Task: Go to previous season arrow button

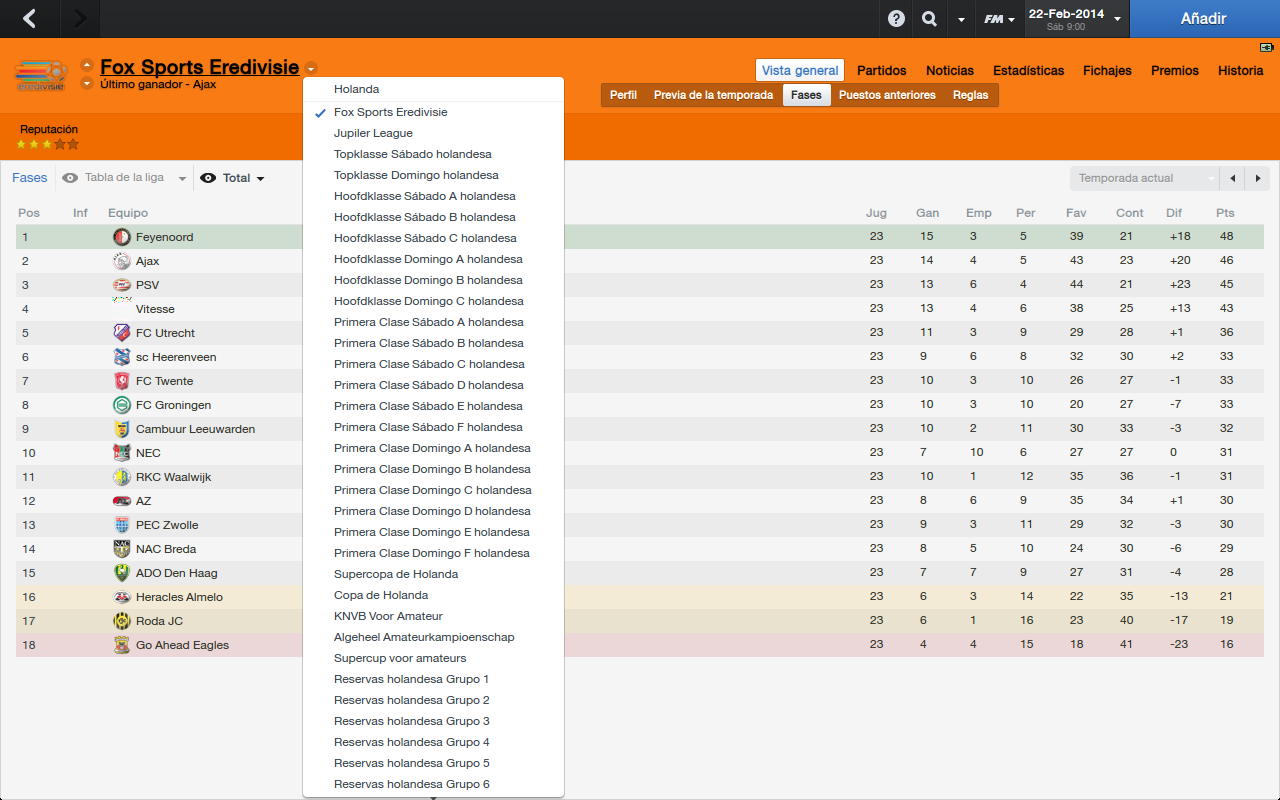Action: click(1233, 178)
